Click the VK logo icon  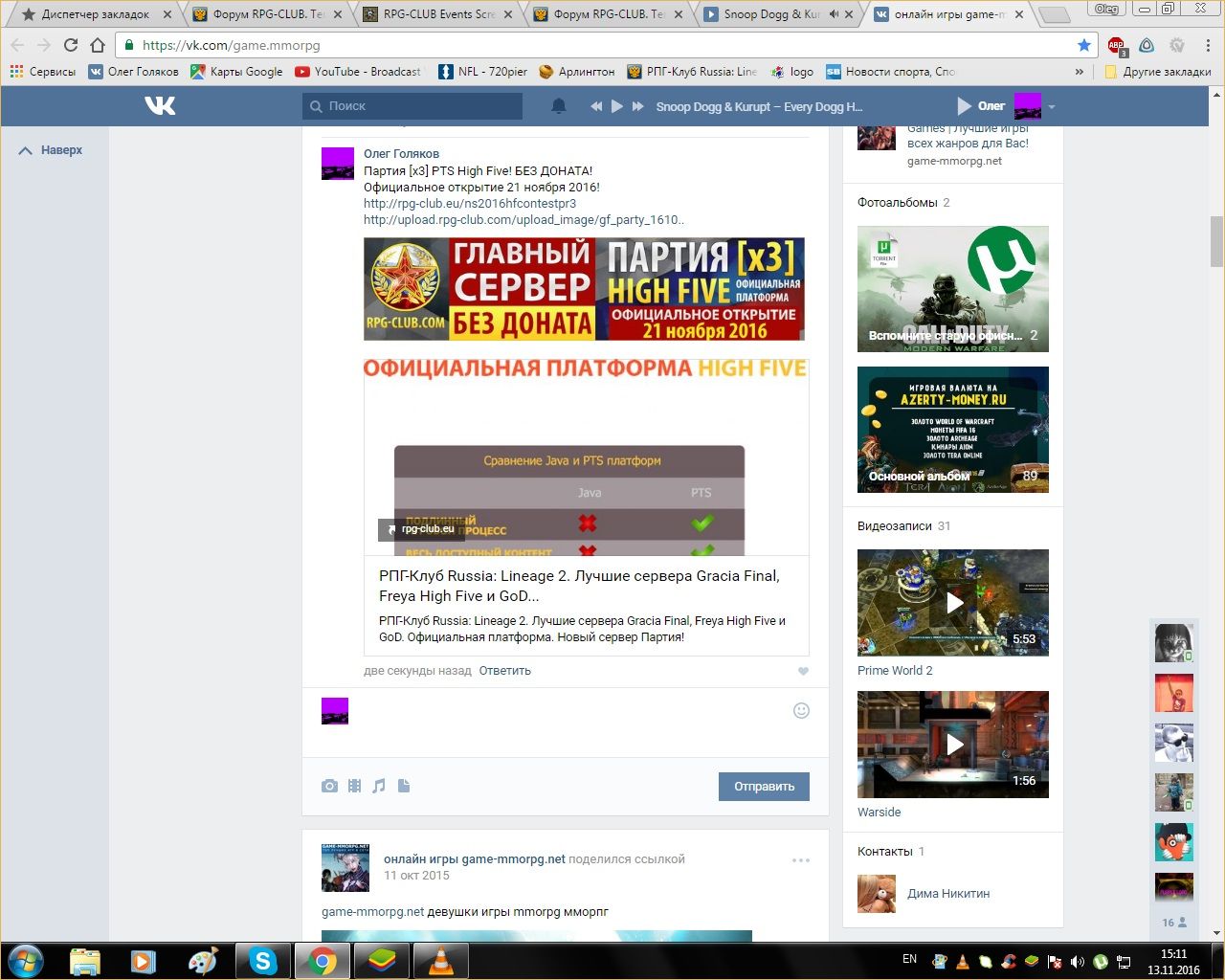click(160, 105)
